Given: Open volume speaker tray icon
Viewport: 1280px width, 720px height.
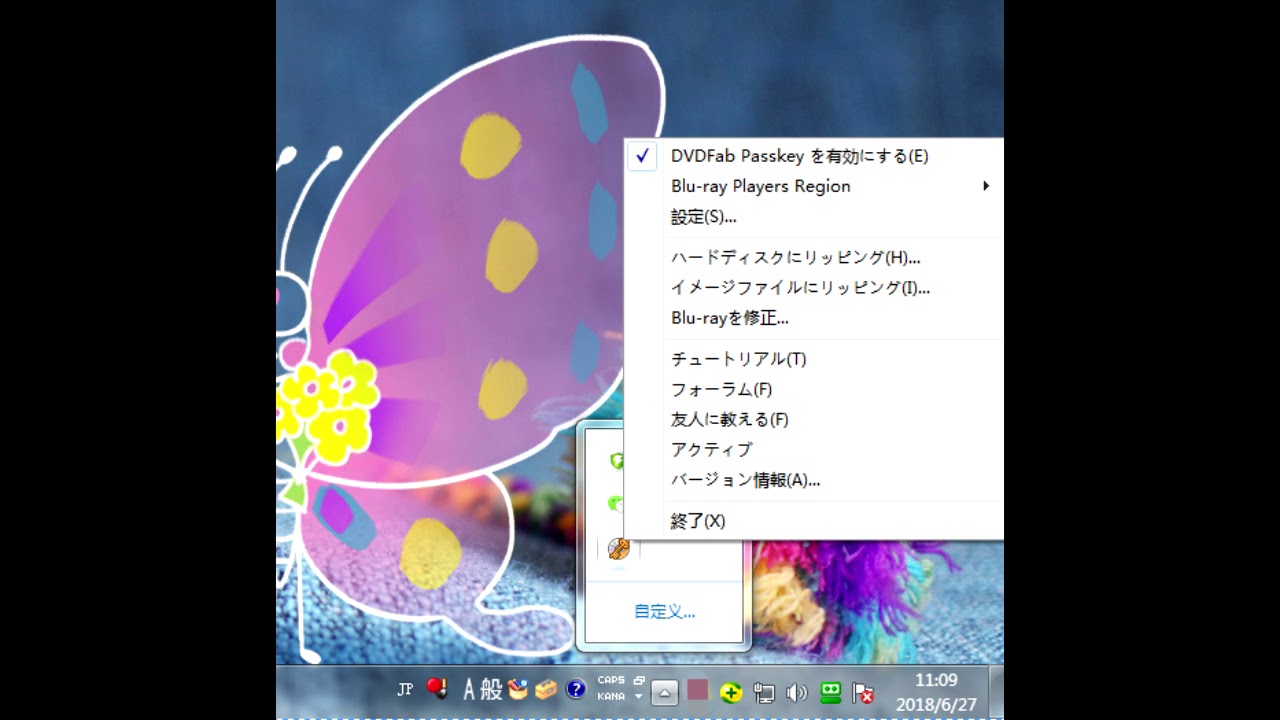Looking at the screenshot, I should 797,692.
